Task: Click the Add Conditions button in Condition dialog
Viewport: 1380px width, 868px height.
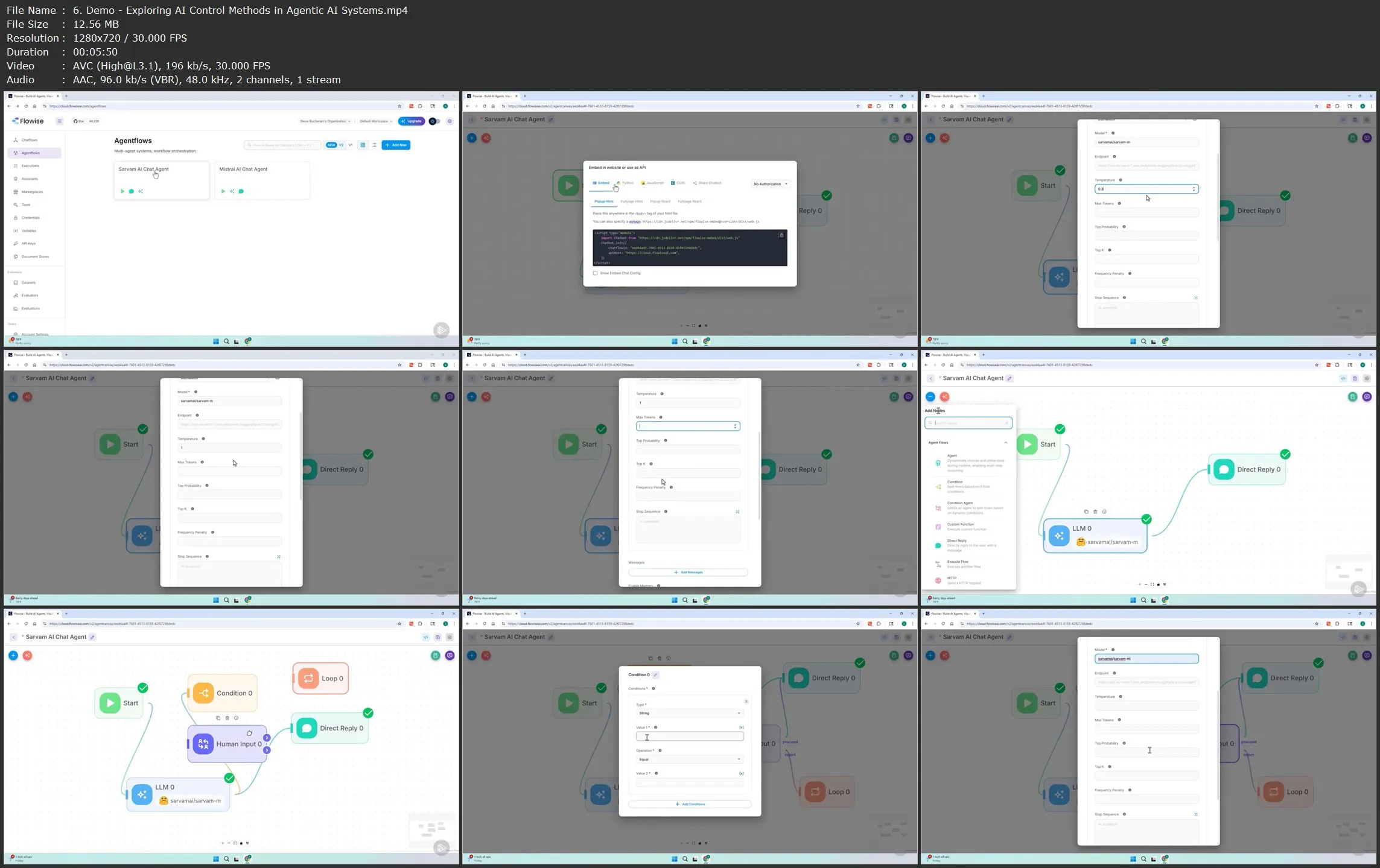Action: pyautogui.click(x=690, y=804)
